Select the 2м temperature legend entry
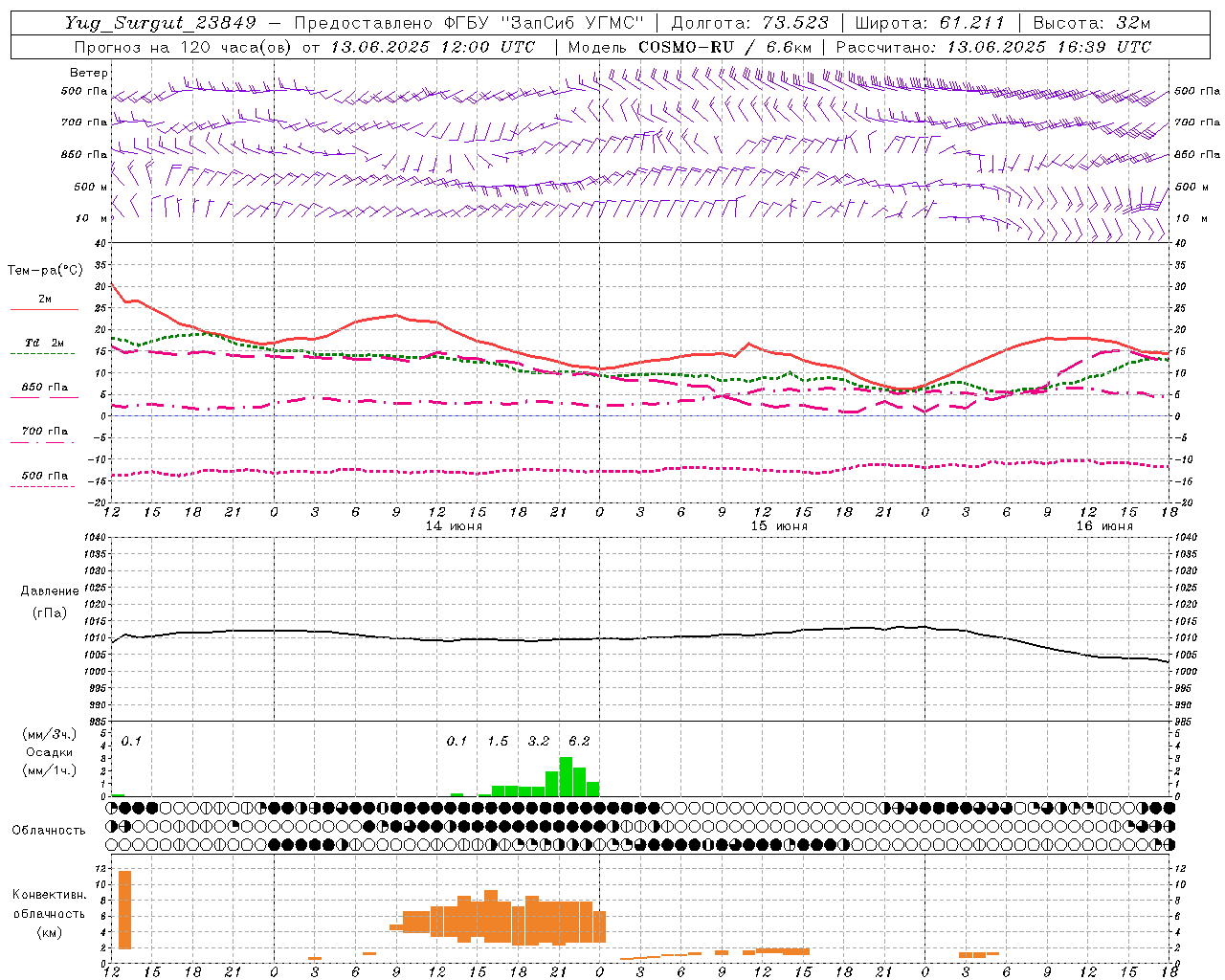 click(45, 299)
